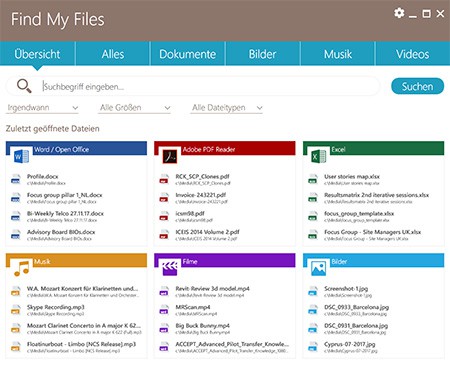
Task: Switch to the Videos tab
Action: coord(413,54)
